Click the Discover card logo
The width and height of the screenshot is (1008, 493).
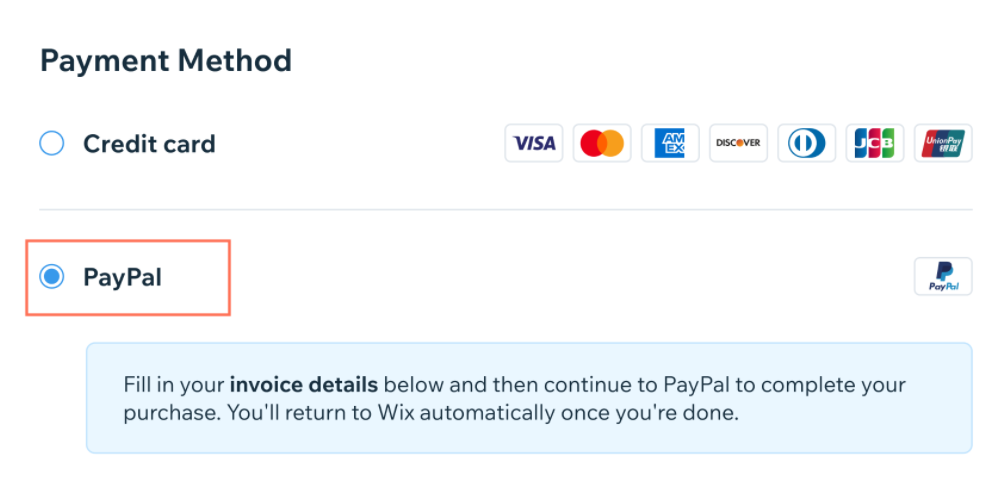(738, 143)
